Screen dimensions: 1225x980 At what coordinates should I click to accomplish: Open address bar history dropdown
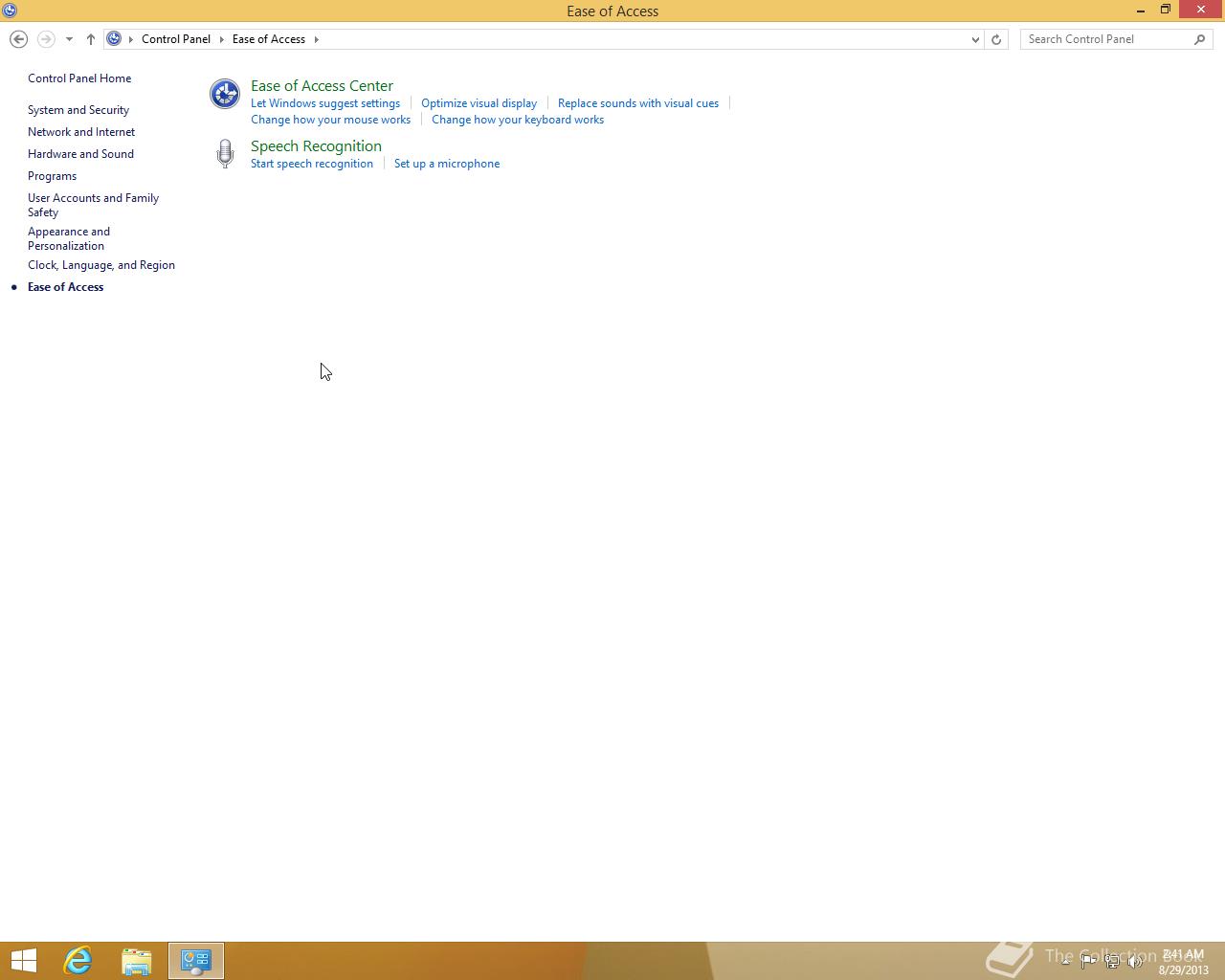(975, 39)
